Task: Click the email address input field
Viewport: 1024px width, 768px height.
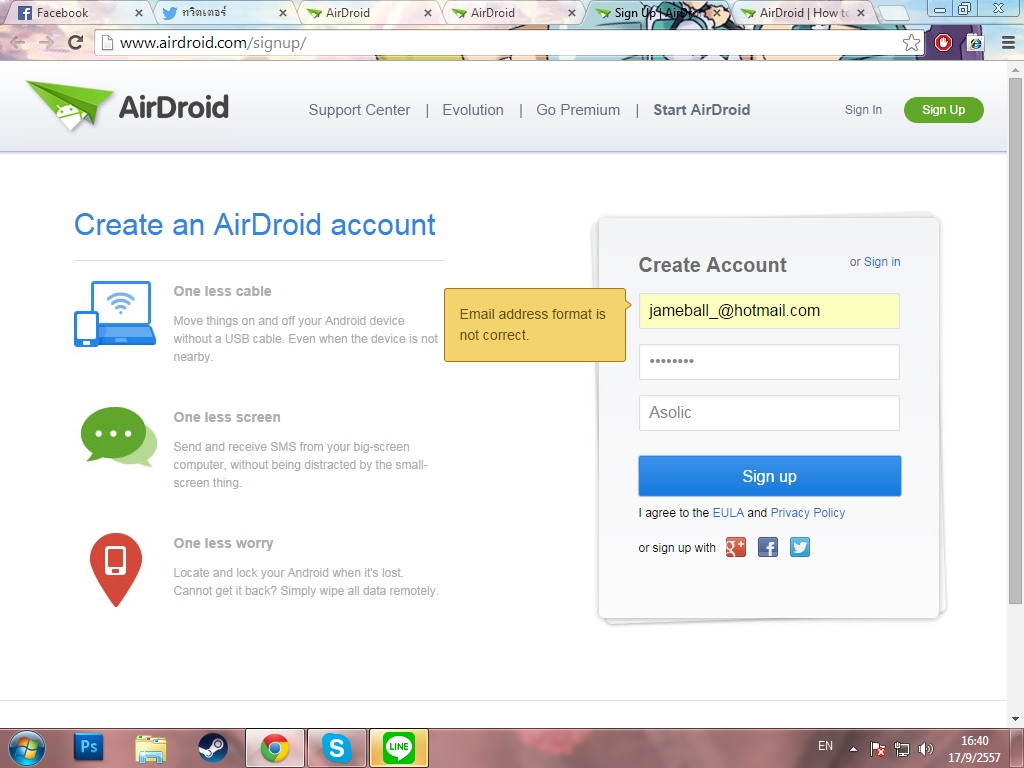Action: [x=769, y=311]
